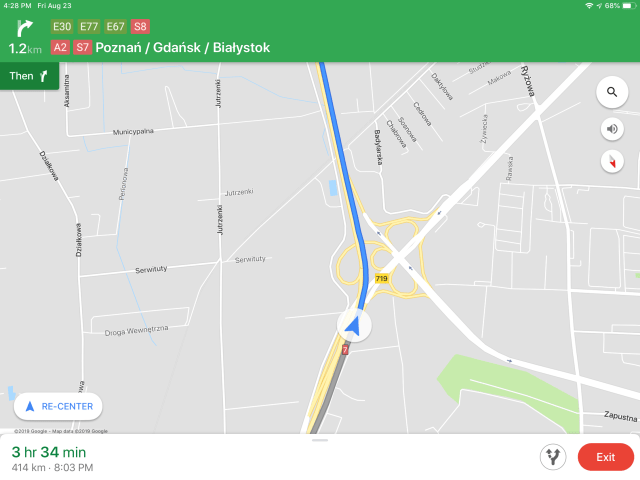
Task: Select the 719 road shield marker
Action: [381, 279]
